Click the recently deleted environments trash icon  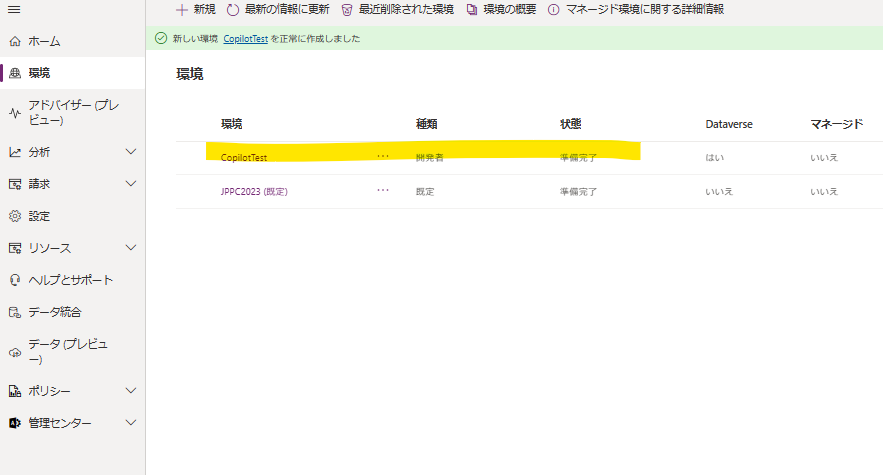point(347,10)
